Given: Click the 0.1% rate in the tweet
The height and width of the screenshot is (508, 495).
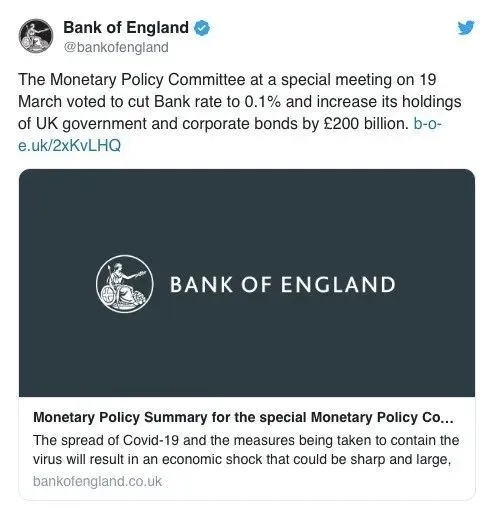Looking at the screenshot, I should (x=263, y=102).
